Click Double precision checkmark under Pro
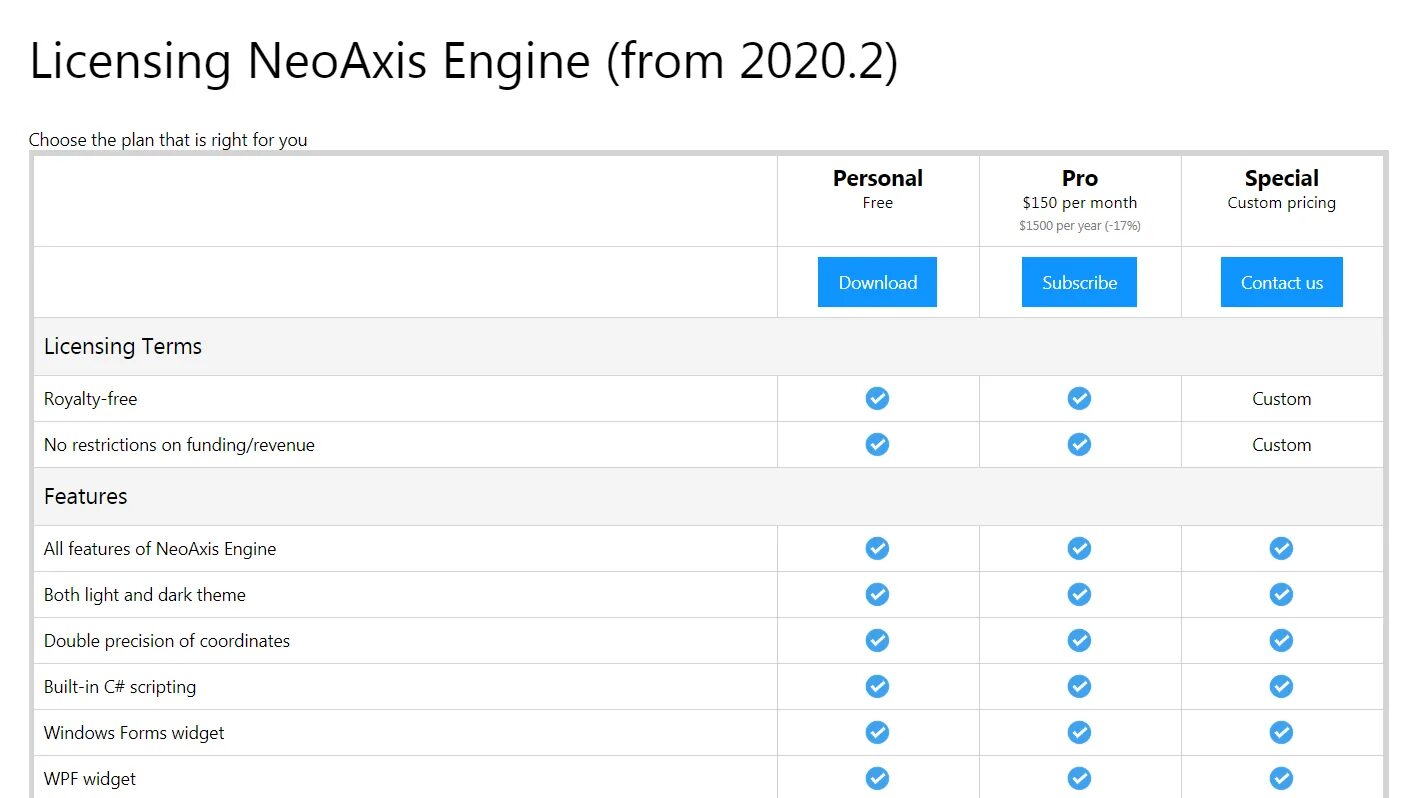1415x798 pixels. coord(1079,640)
